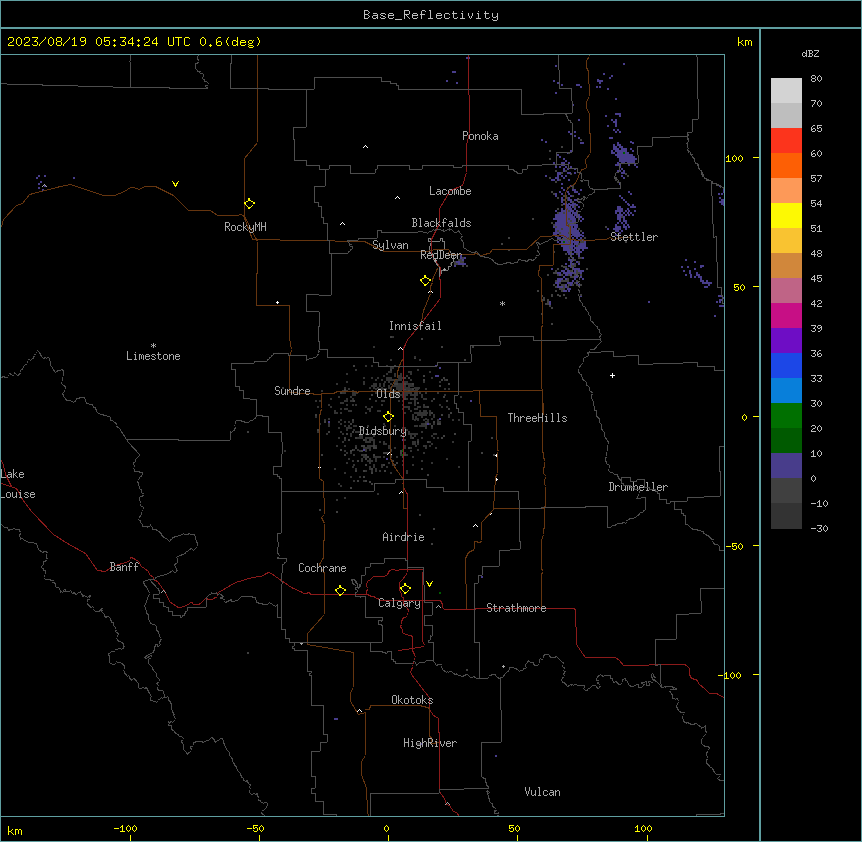Click the Limestone label
This screenshot has height=842, width=862.
point(153,356)
